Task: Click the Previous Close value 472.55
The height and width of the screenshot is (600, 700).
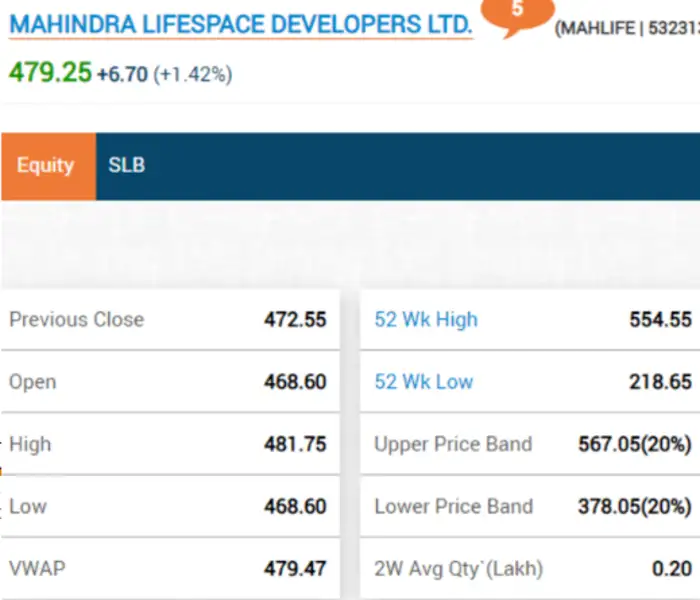Action: point(295,320)
